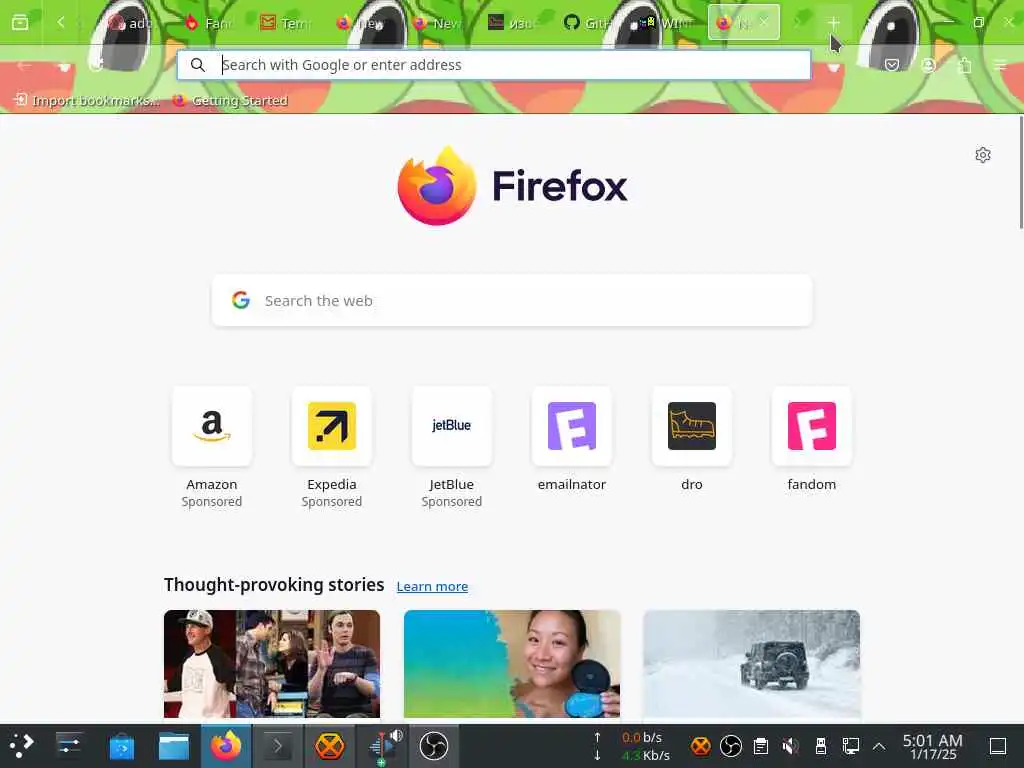Open the smiling woman story thumbnail

pos(512,664)
